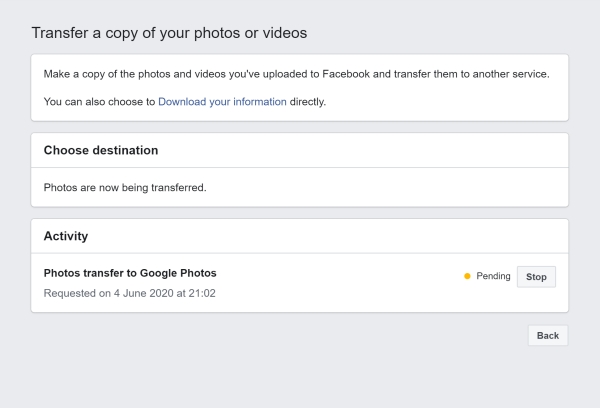
Task: Stop the Google Photos transfer
Action: pyautogui.click(x=536, y=277)
